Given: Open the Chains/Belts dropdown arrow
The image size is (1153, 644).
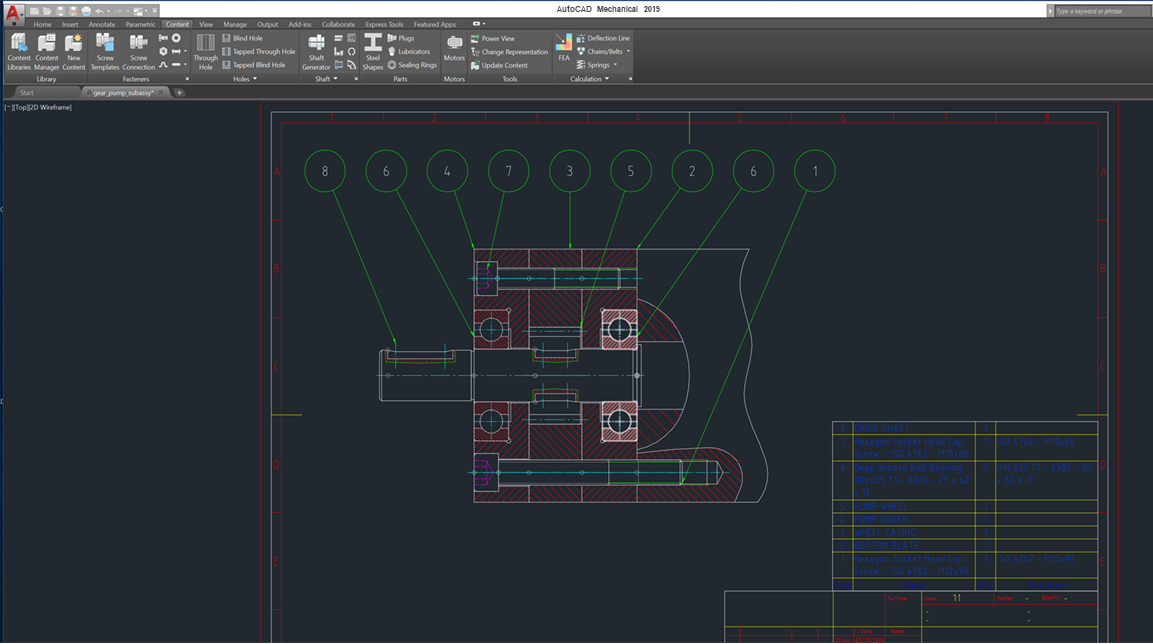Looking at the screenshot, I should pyautogui.click(x=628, y=51).
